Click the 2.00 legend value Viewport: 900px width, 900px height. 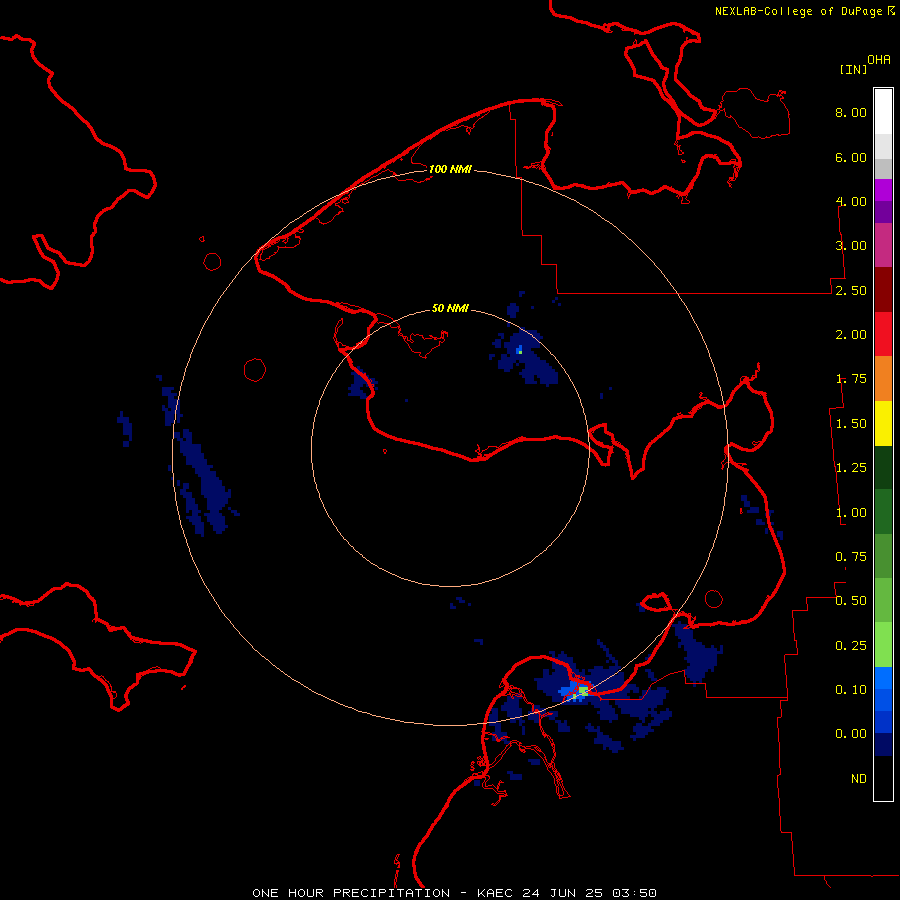[851, 335]
